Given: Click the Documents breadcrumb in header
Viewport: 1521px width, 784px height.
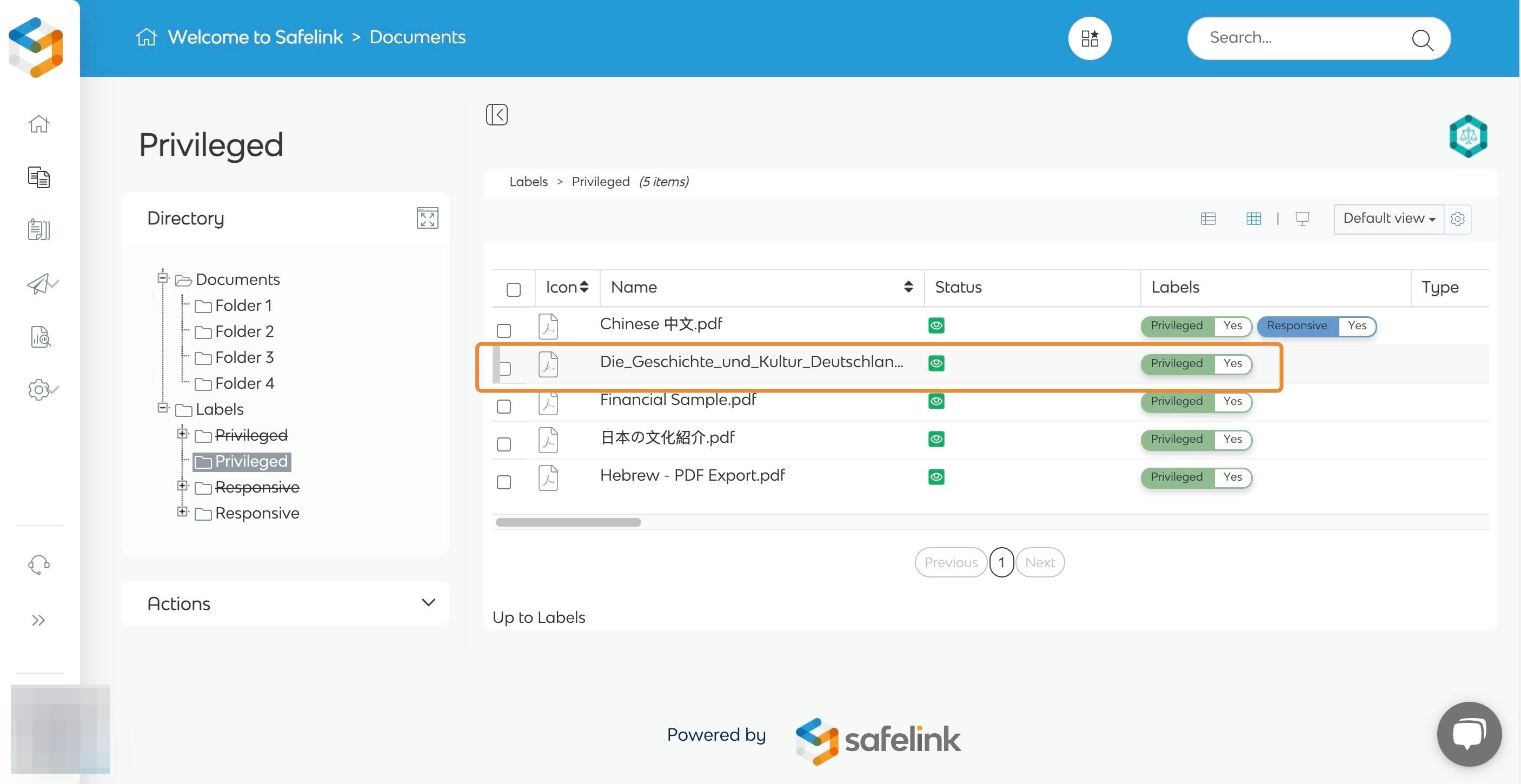Looking at the screenshot, I should coord(417,37).
